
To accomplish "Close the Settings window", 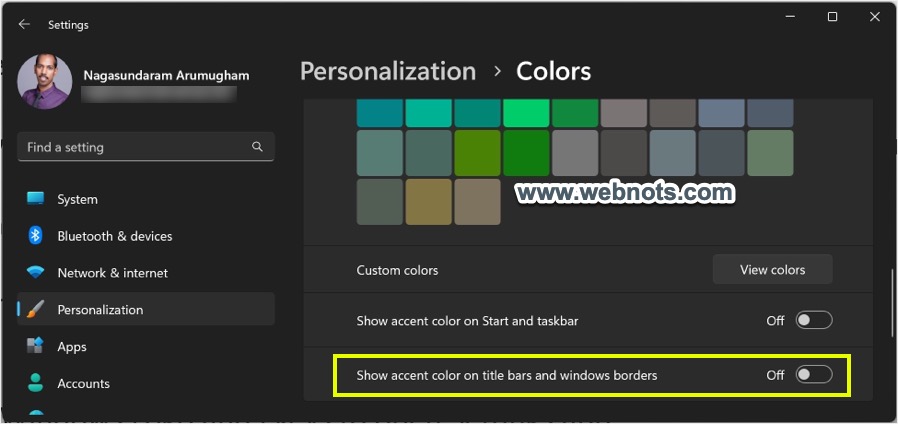I will [x=875, y=17].
